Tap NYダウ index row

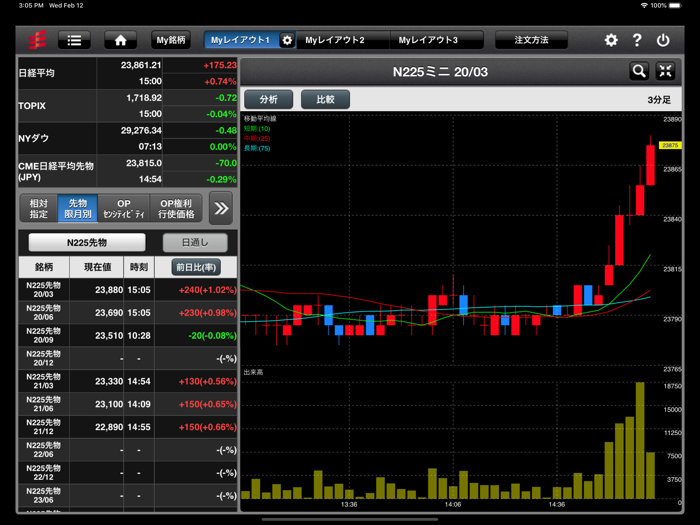(x=128, y=138)
